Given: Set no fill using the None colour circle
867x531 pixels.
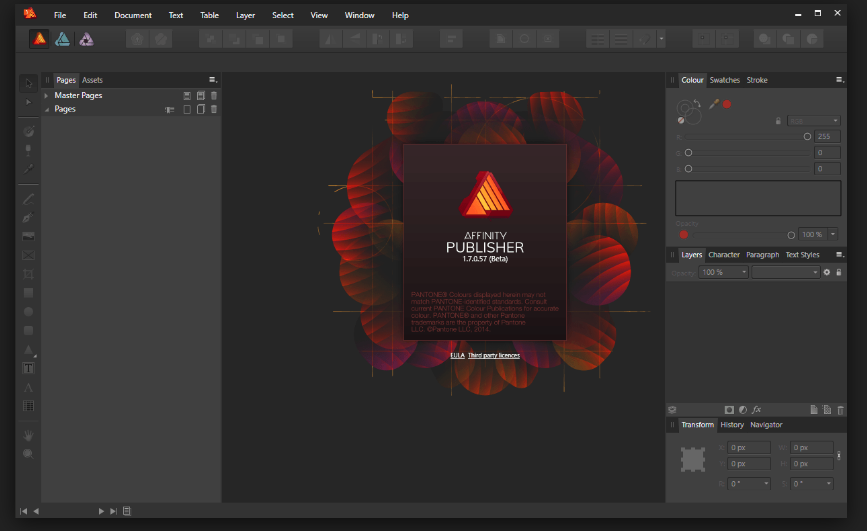Looking at the screenshot, I should pos(681,120).
